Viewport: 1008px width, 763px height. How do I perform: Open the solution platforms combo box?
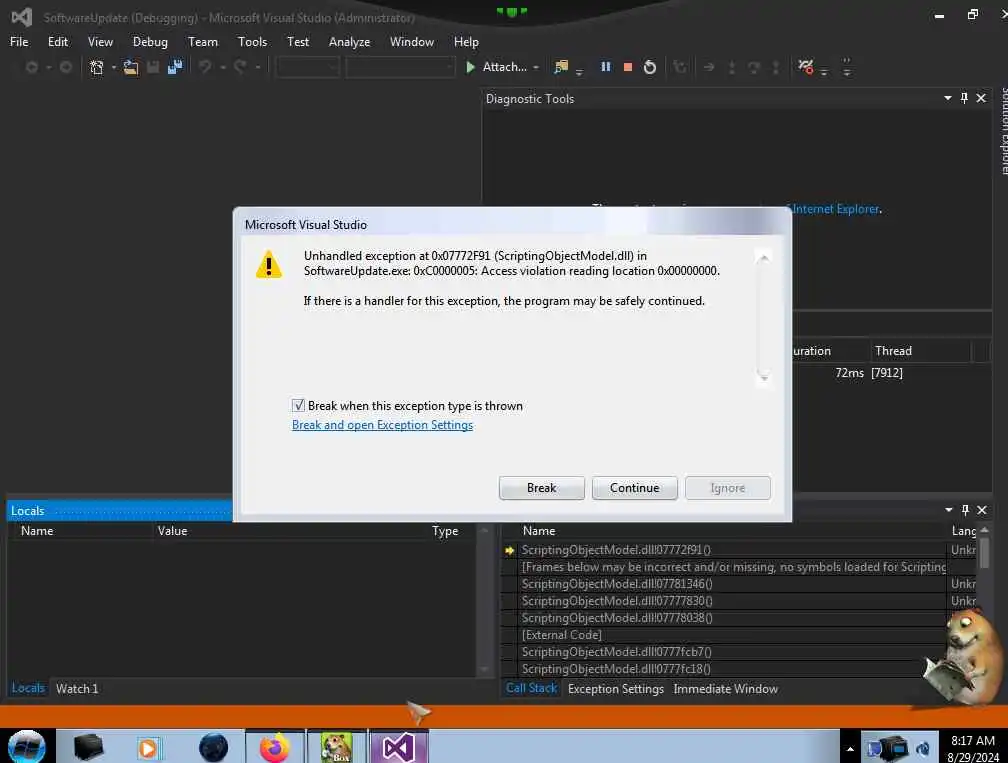[400, 67]
